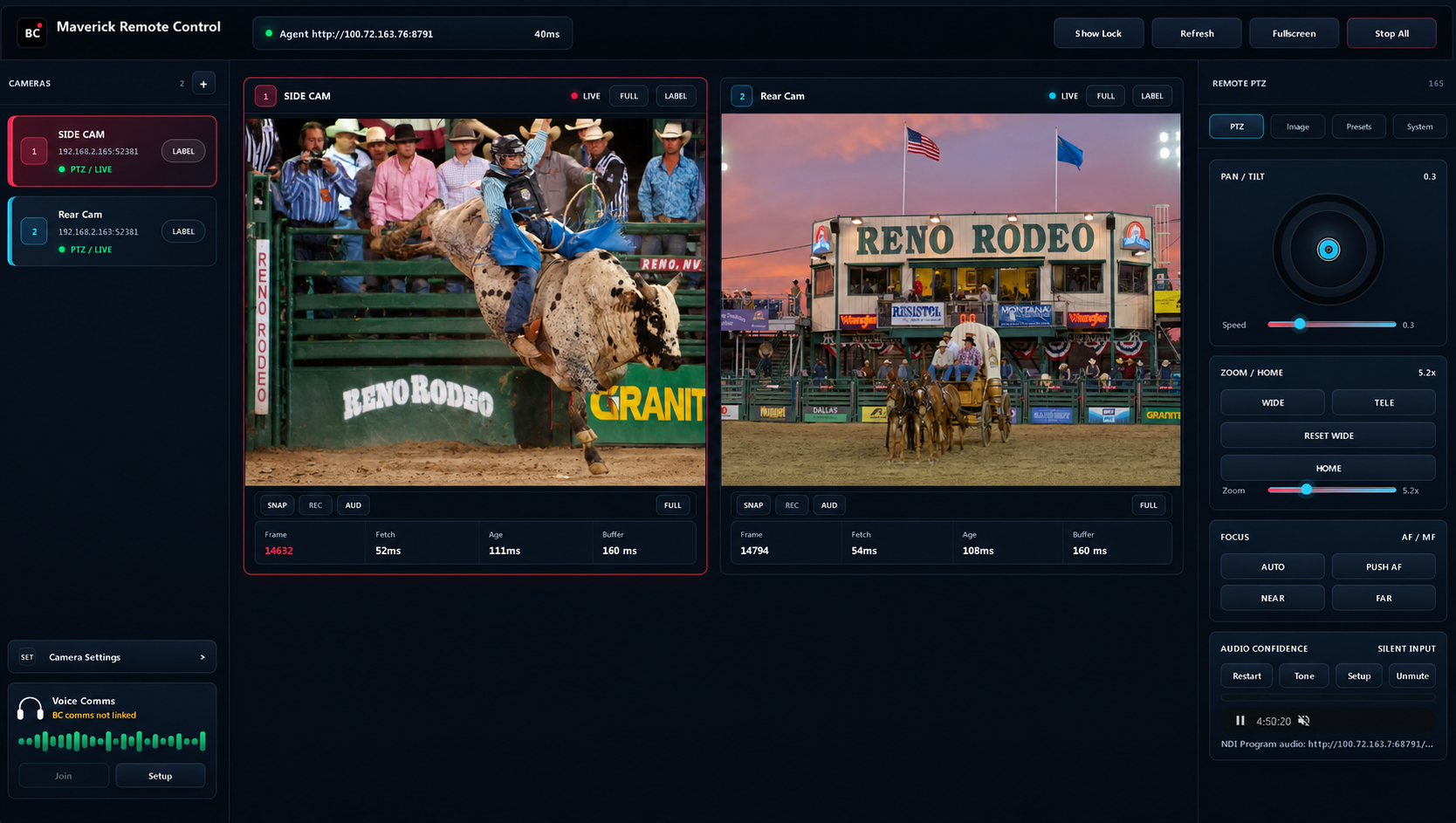Screen dimensions: 1456x823
Task: Open the Image tab
Action: tap(1298, 127)
